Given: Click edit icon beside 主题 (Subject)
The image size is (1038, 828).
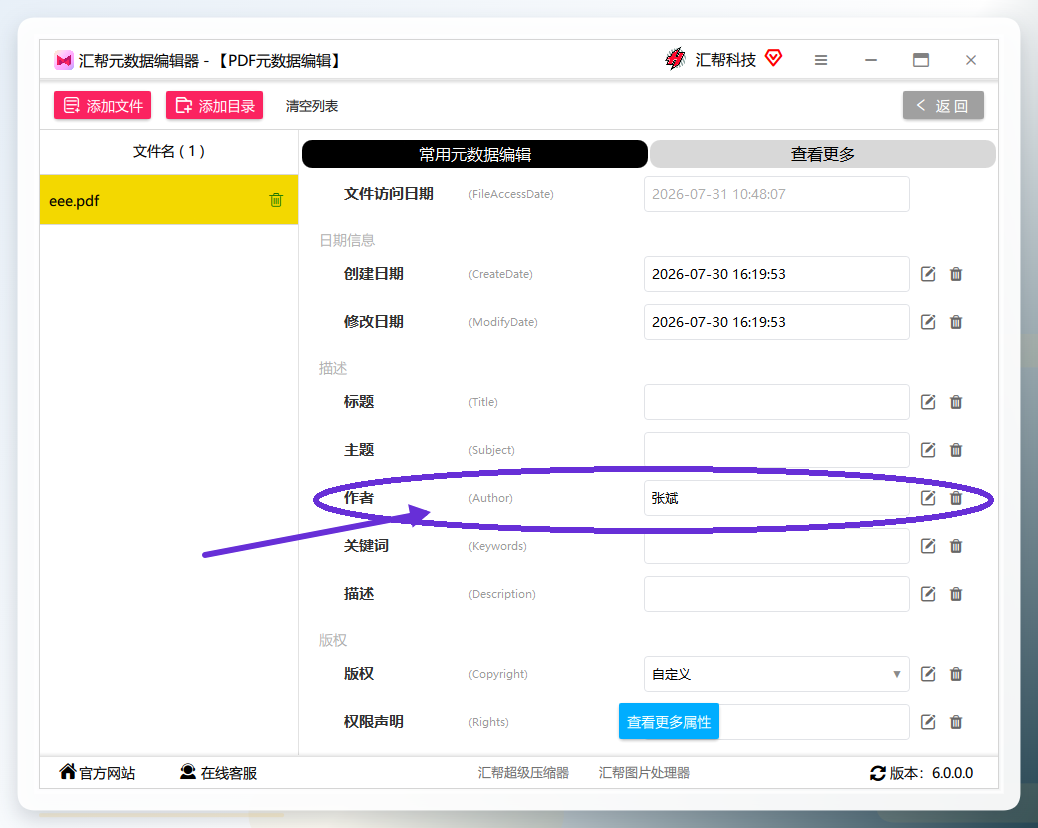Looking at the screenshot, I should (928, 450).
